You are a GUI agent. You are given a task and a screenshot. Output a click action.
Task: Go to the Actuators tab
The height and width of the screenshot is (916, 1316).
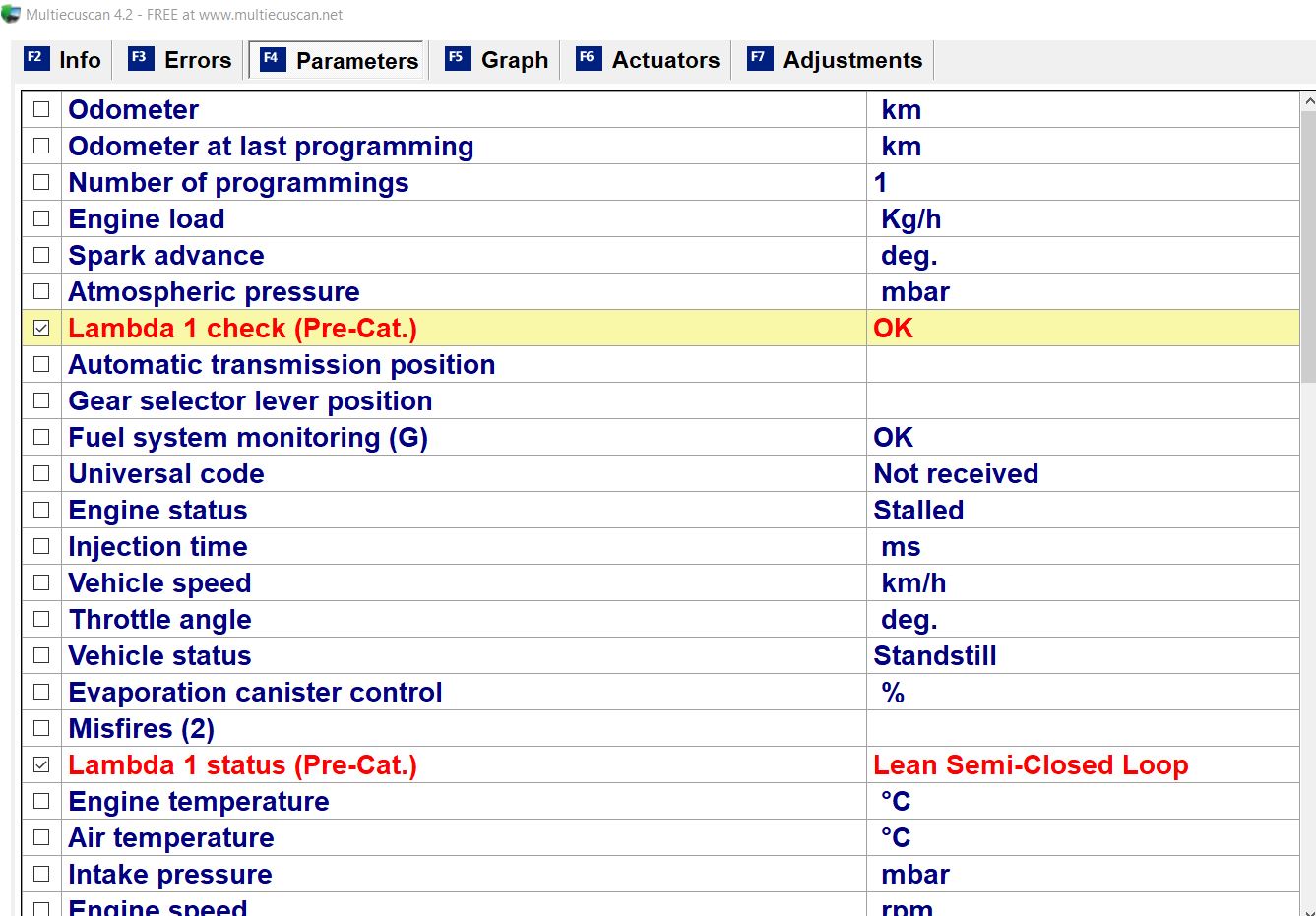tap(649, 60)
